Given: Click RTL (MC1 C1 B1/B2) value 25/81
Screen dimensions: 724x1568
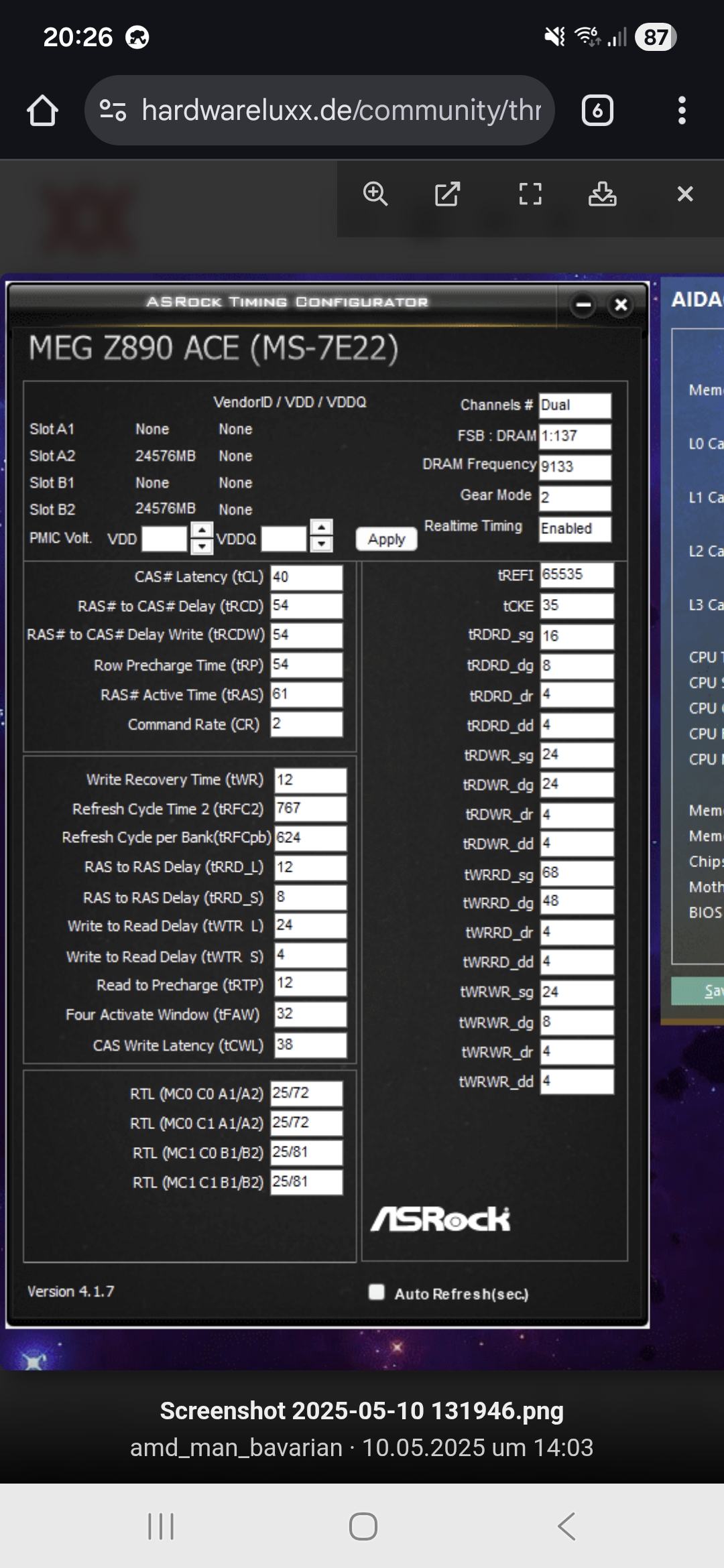Looking at the screenshot, I should [x=306, y=1182].
